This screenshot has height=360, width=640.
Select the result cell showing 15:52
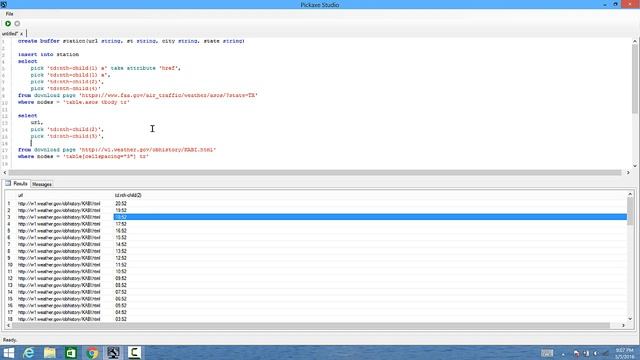(370, 238)
